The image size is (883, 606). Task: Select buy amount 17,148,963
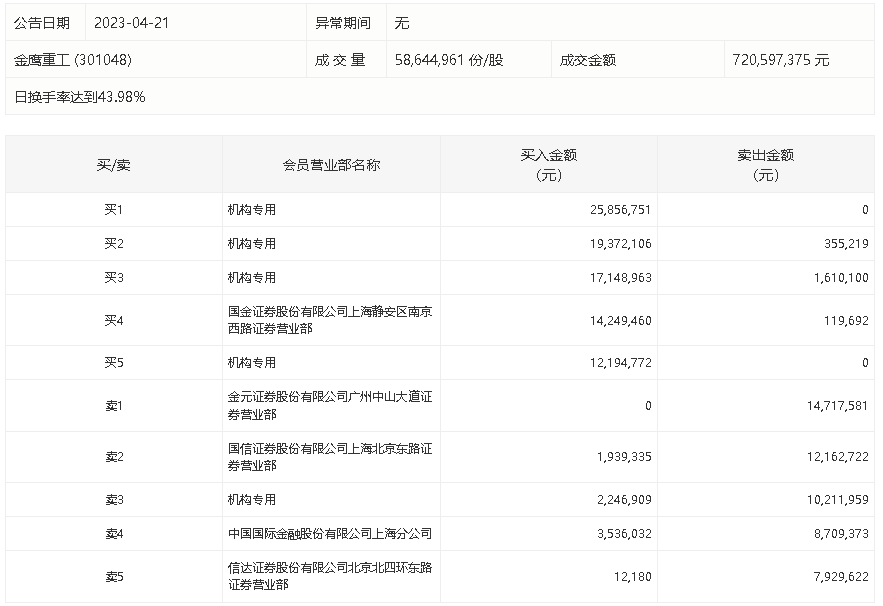pyautogui.click(x=621, y=277)
